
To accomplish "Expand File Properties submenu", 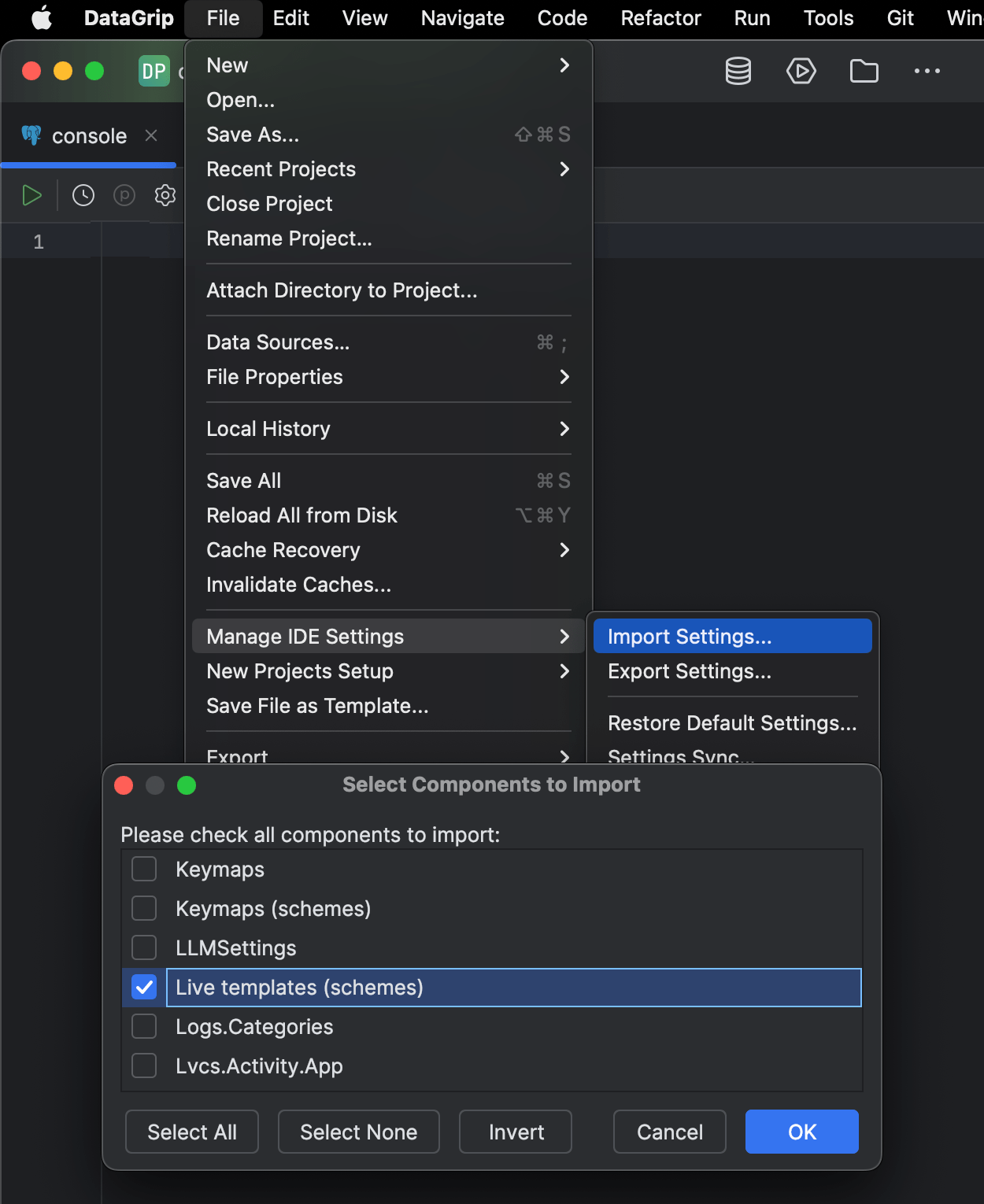I will tap(564, 377).
